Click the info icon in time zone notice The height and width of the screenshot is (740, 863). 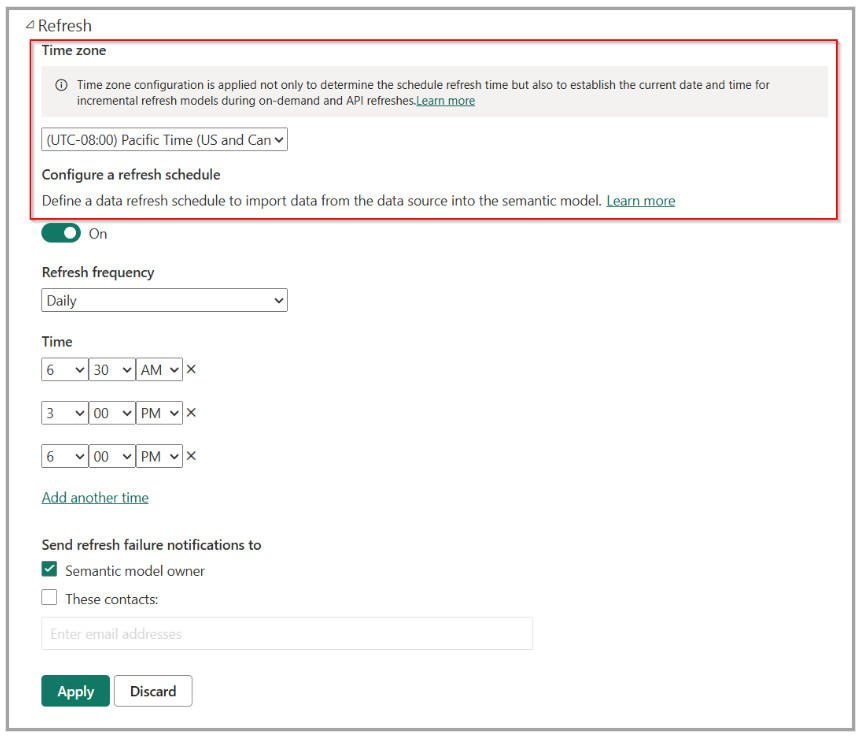(61, 86)
